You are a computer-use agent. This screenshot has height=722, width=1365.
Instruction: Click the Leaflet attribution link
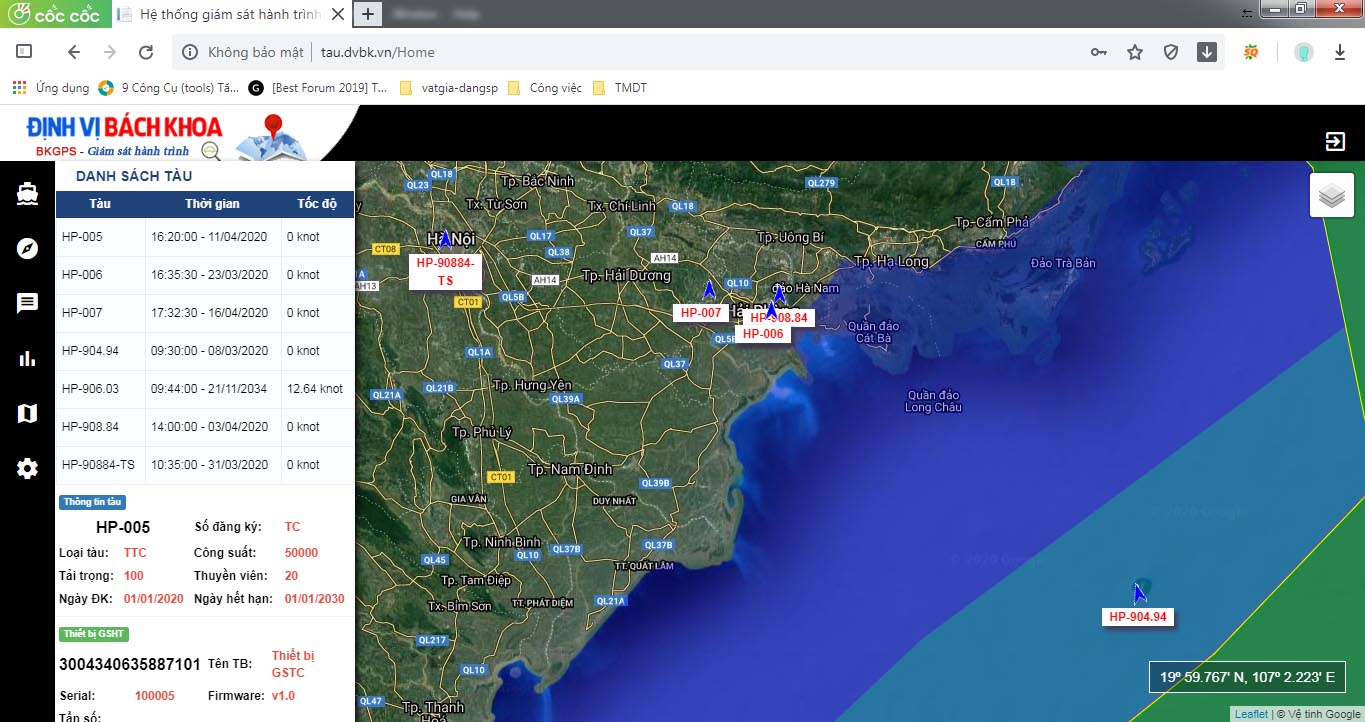(x=1250, y=714)
